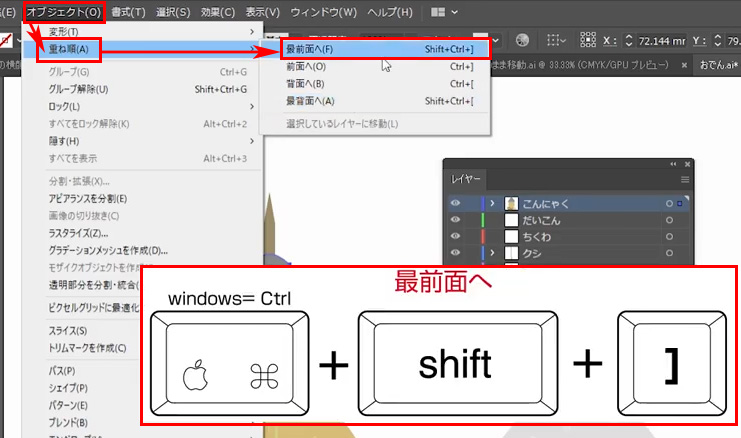Close the 移動.ai document tab

(684, 66)
